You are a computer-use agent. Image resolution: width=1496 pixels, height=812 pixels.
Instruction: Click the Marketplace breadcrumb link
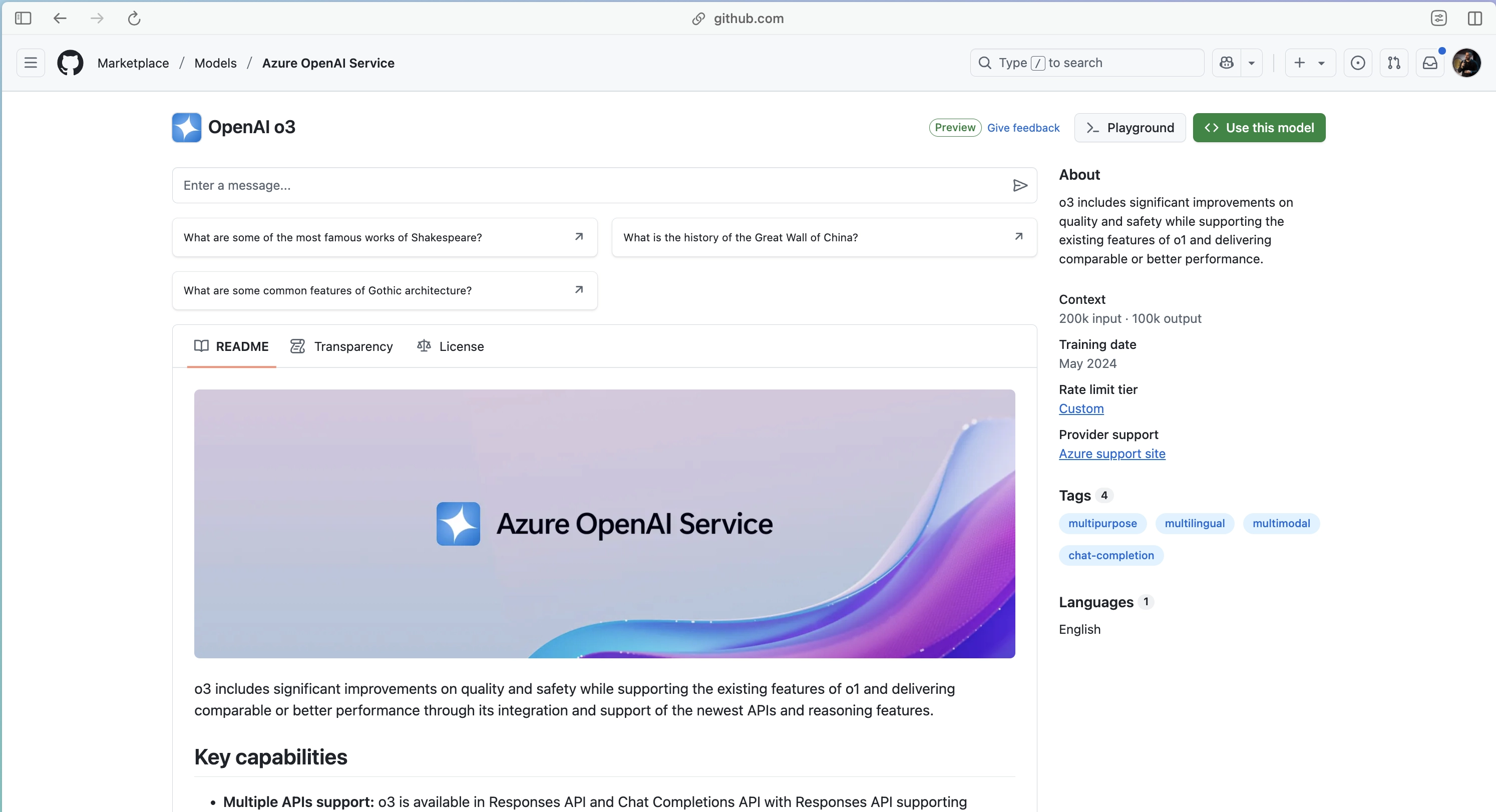133,63
